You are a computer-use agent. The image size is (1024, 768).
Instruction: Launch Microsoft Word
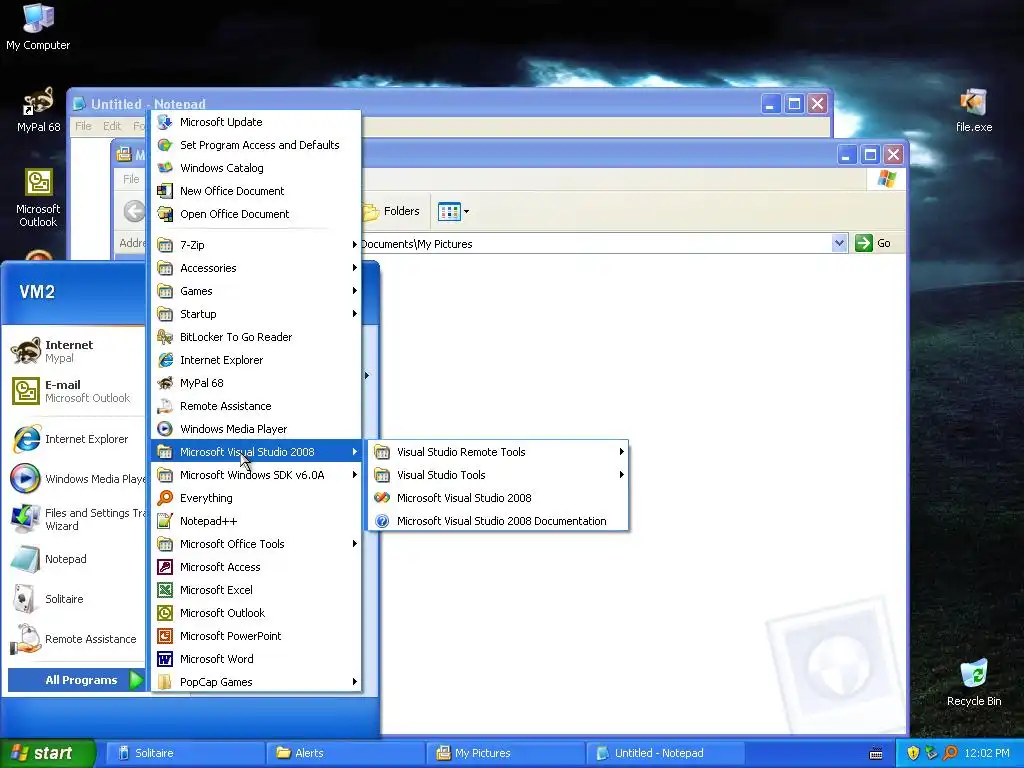[256, 659]
